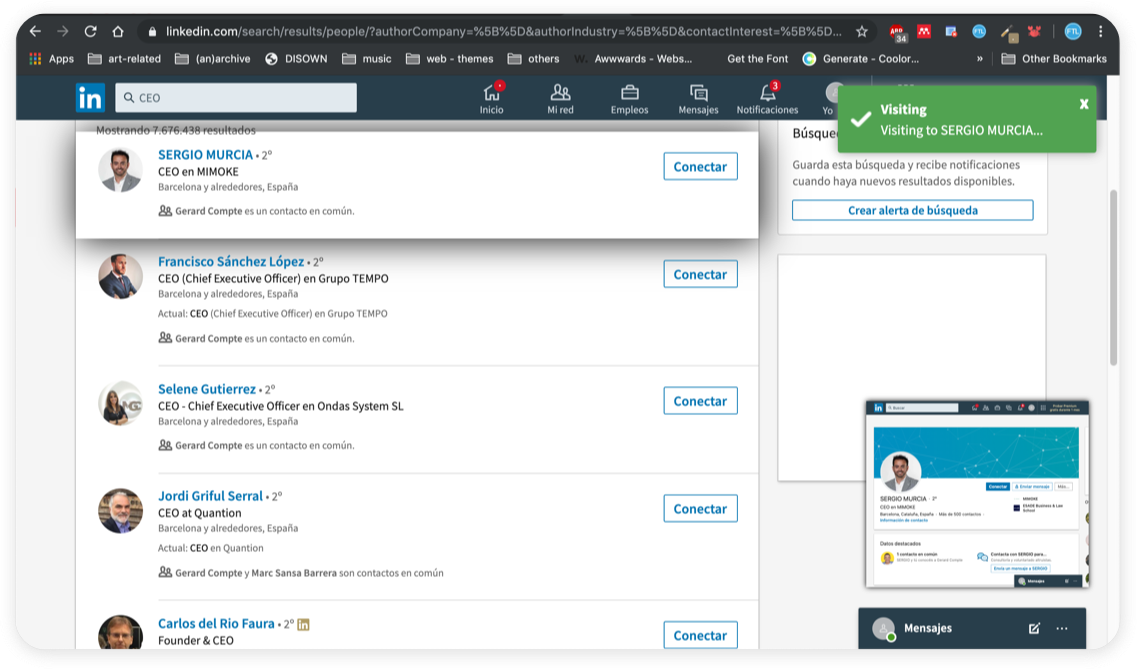Click the site lock icon in address bar
Screen dimensions: 1137x669
tap(152, 31)
